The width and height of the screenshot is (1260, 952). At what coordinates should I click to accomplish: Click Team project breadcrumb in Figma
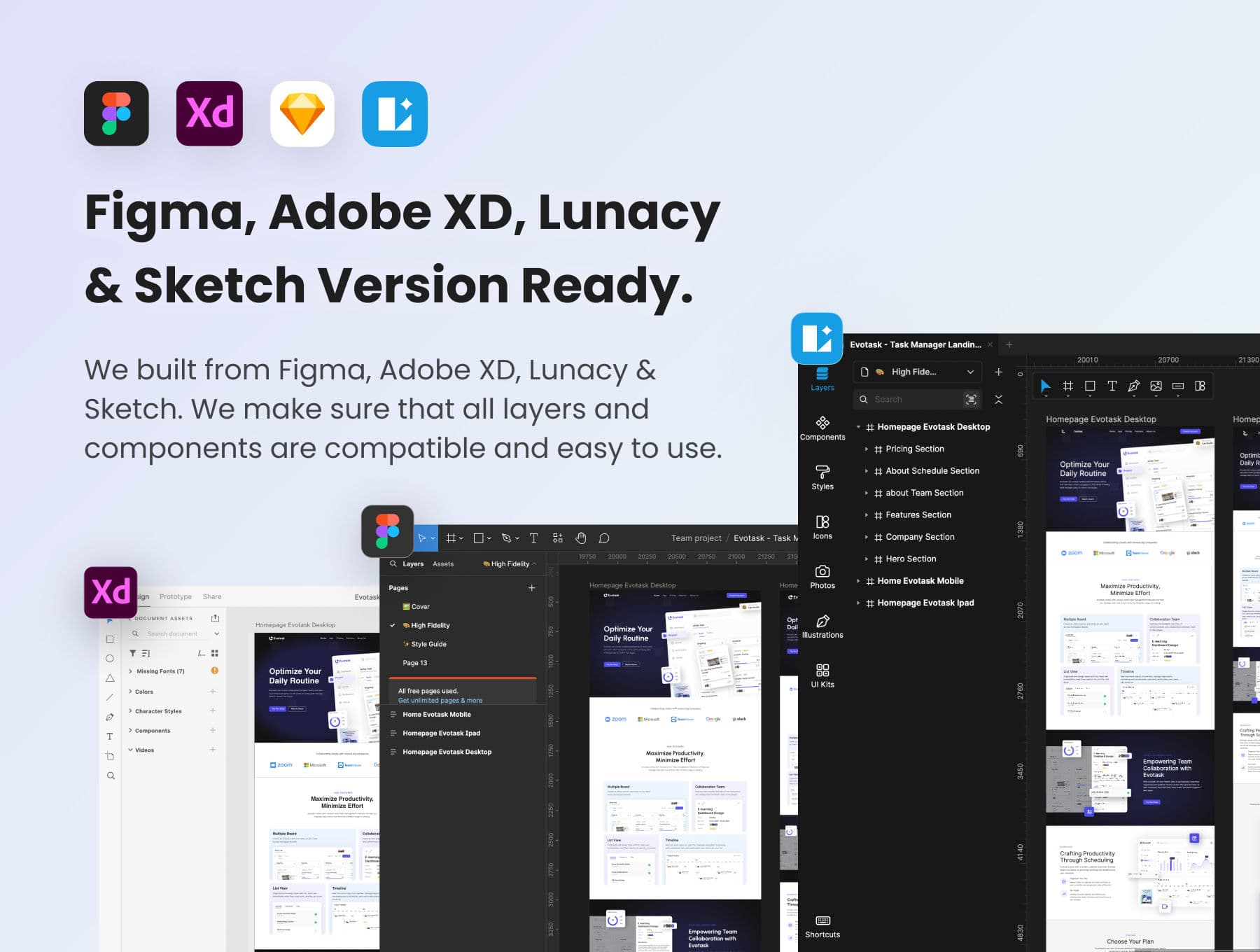click(696, 538)
